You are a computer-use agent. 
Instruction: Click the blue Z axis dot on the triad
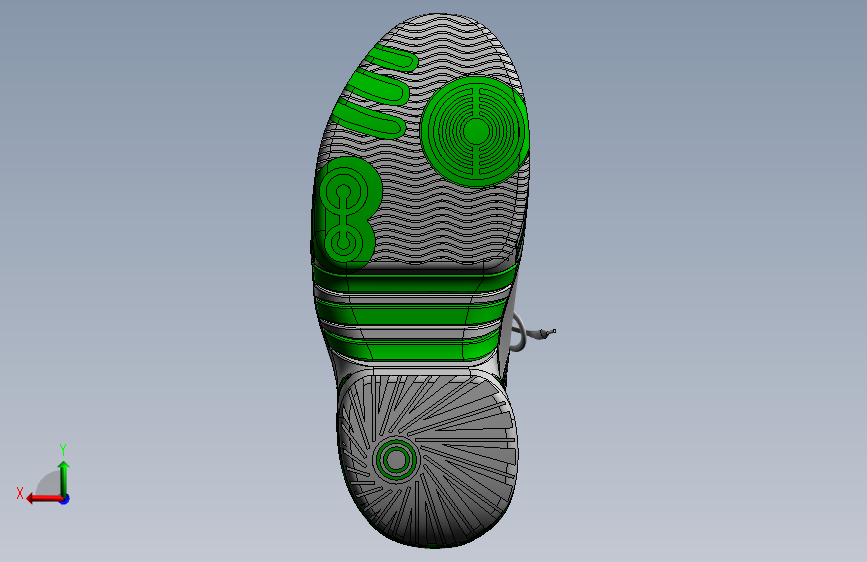[65, 499]
